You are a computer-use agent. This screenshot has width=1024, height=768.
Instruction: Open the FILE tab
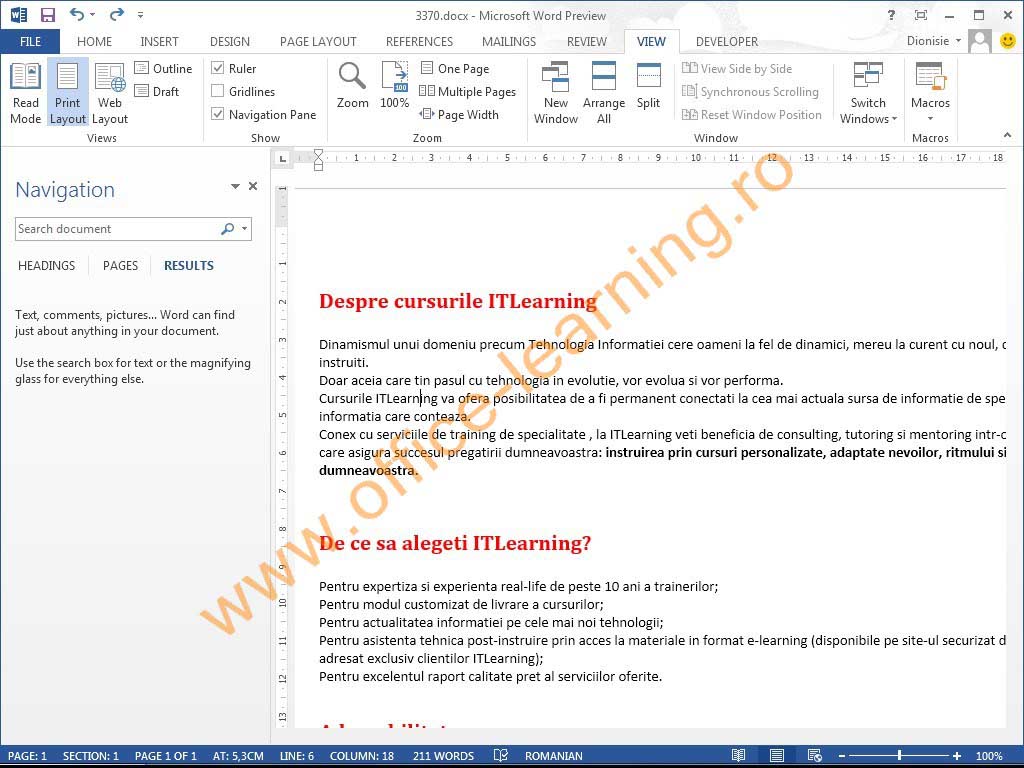pyautogui.click(x=30, y=41)
